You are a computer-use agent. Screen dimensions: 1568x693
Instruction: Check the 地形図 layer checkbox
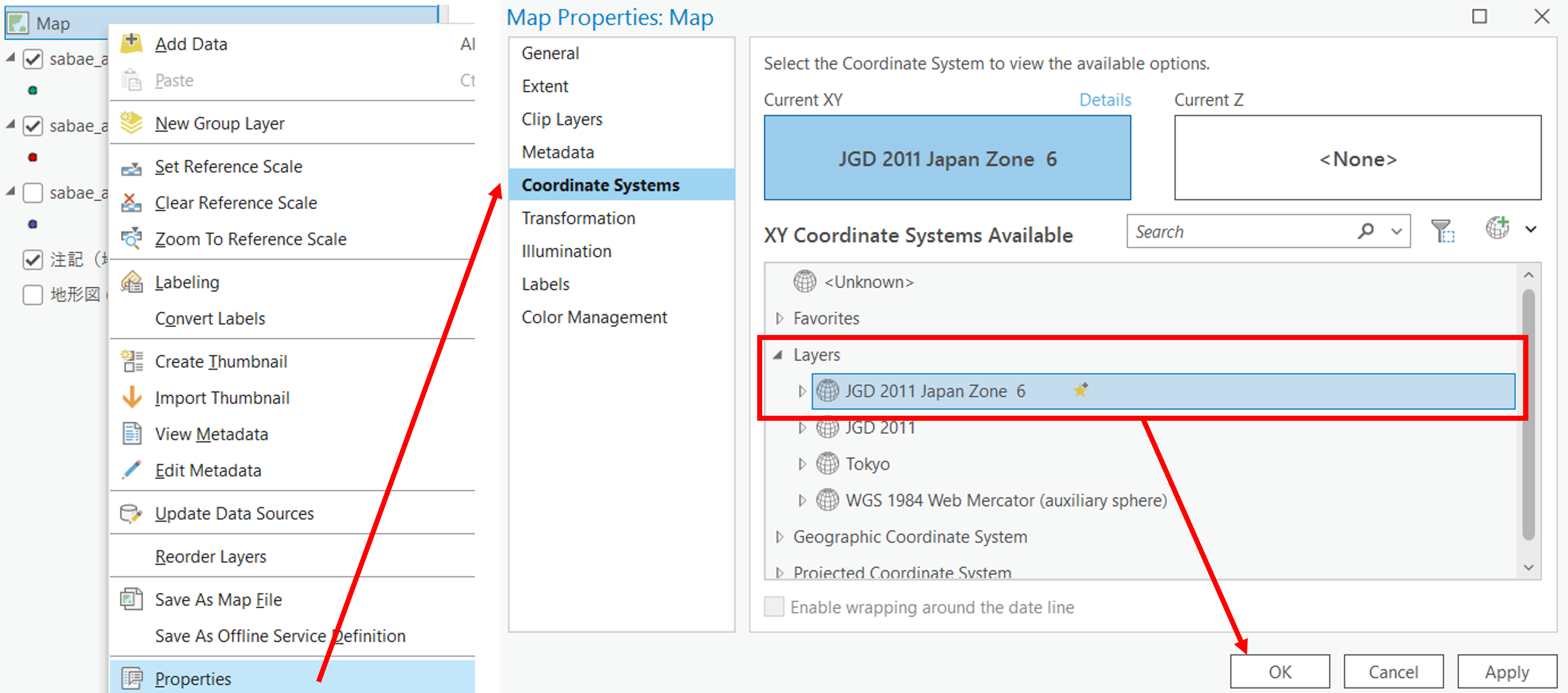tap(33, 295)
